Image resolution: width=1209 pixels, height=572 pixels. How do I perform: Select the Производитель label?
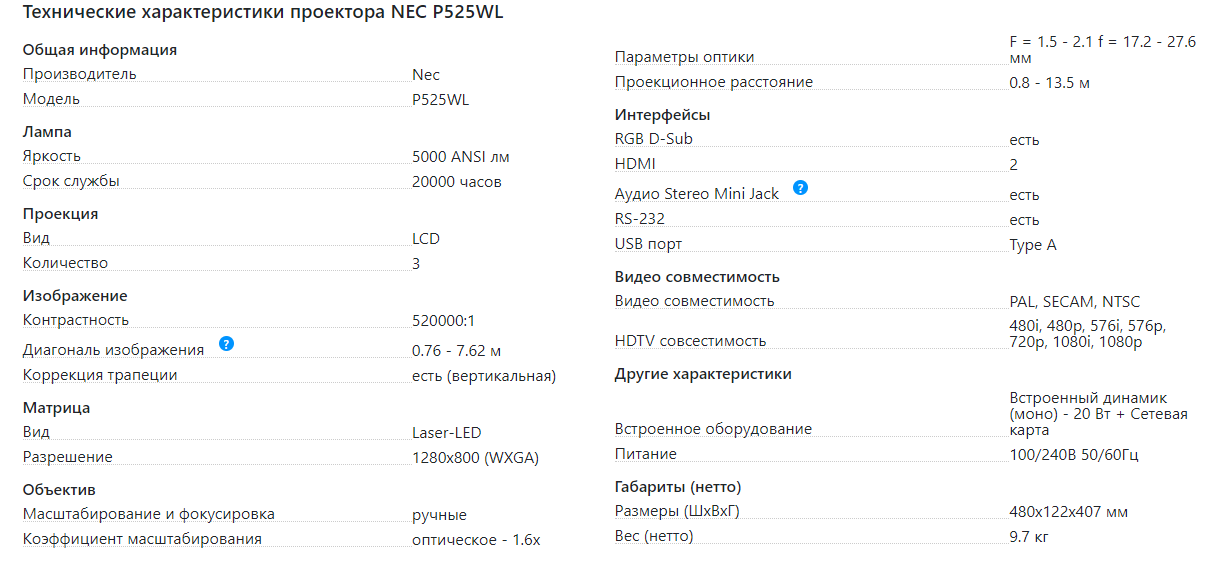[x=80, y=74]
